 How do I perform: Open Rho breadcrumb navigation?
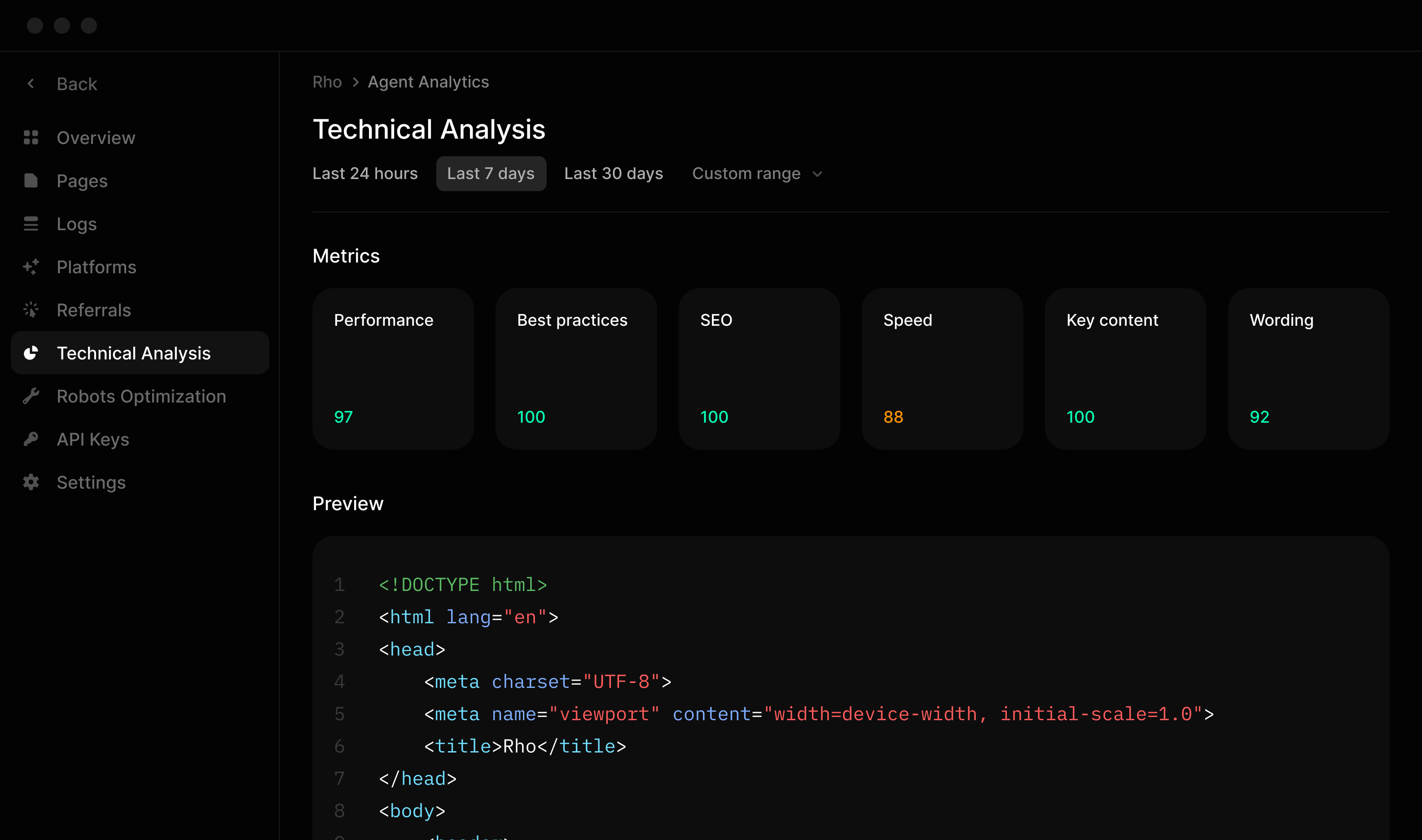[x=327, y=82]
